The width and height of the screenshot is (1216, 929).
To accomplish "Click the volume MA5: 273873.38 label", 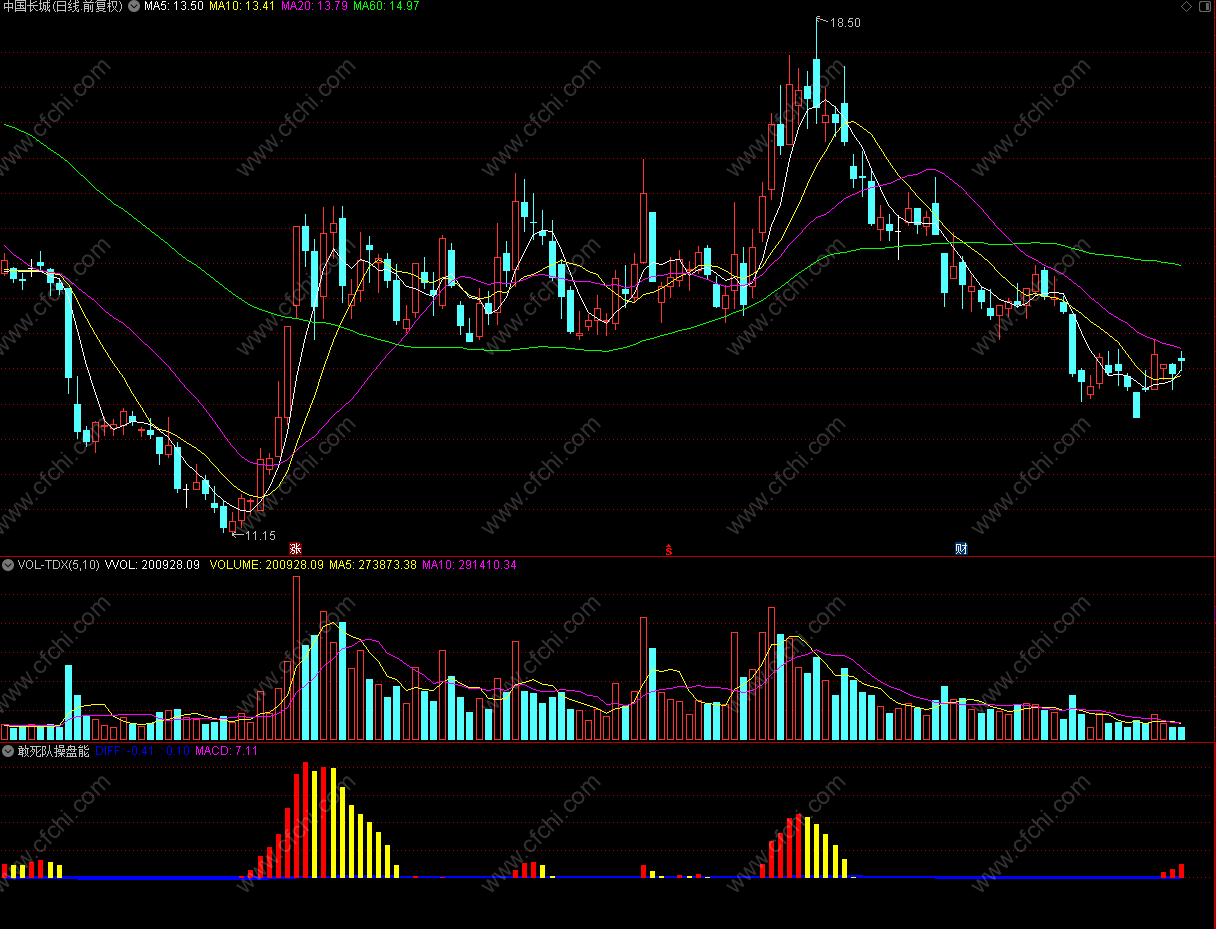I will point(373,565).
